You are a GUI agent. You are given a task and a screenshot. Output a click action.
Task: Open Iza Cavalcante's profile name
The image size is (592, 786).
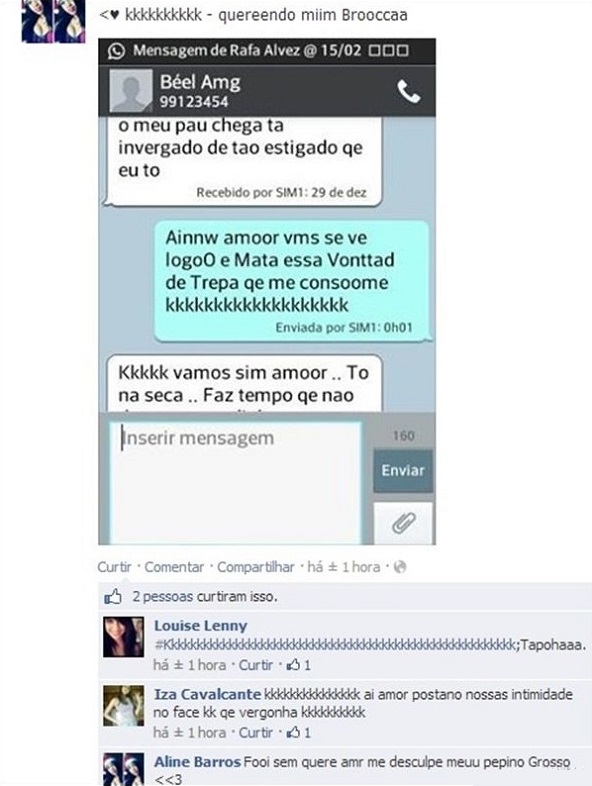(x=208, y=694)
